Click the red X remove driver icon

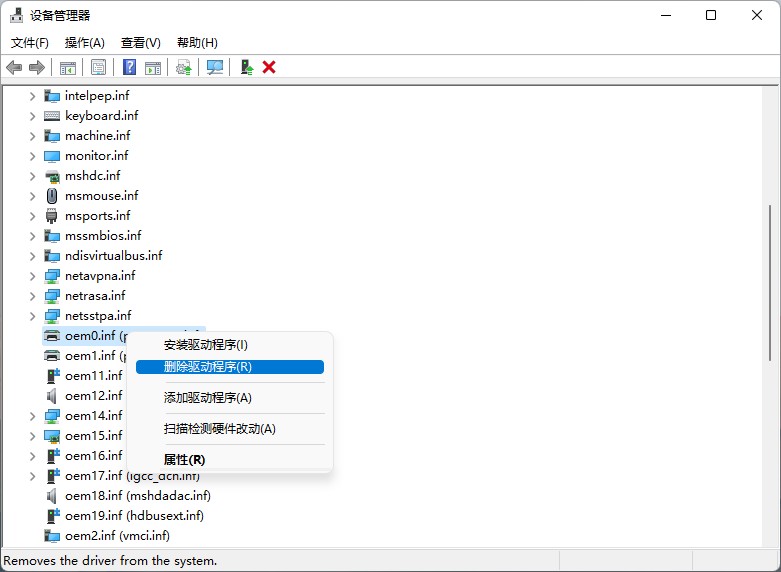click(269, 67)
